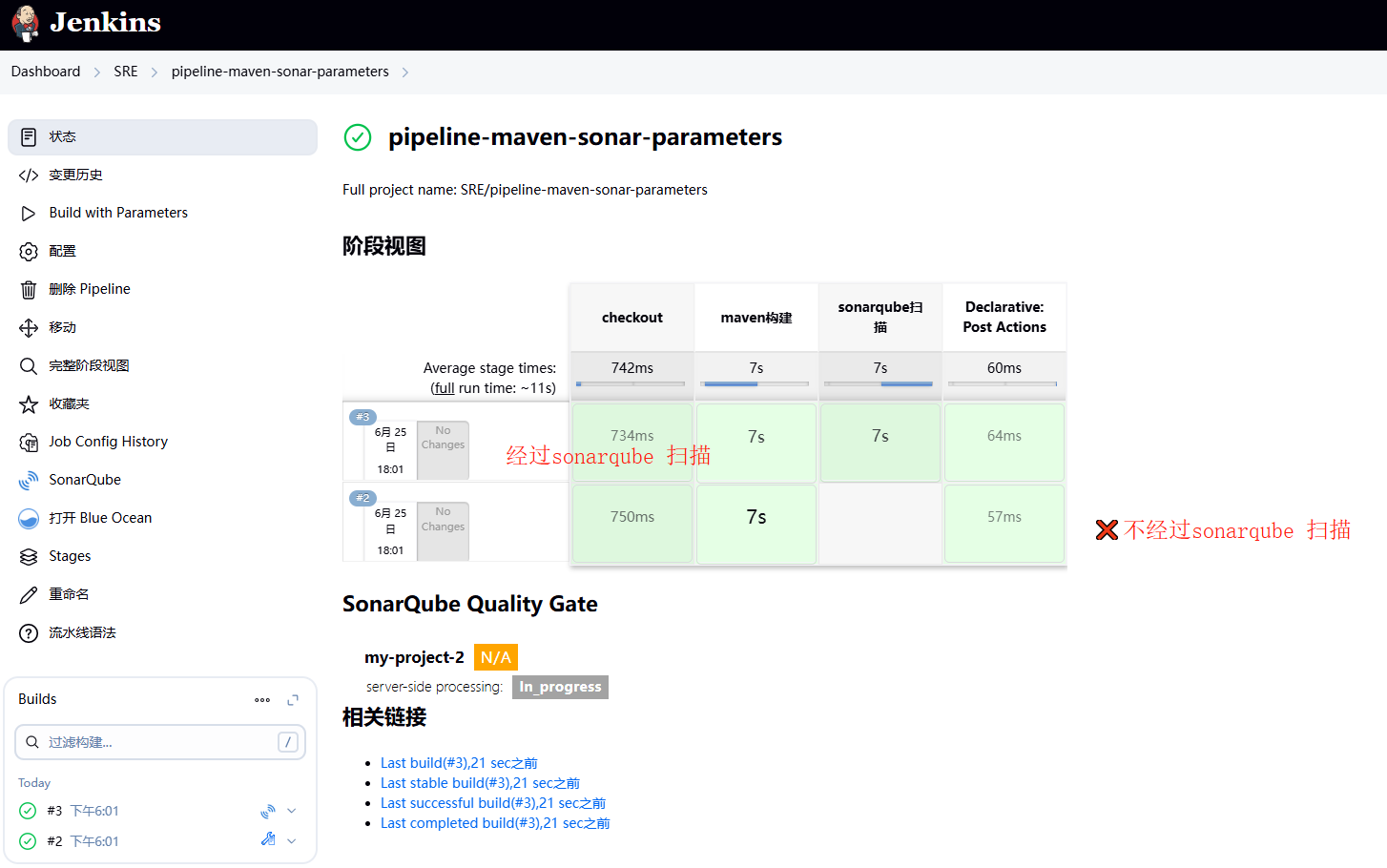
Task: Open Job Config History in sidebar
Action: [108, 442]
